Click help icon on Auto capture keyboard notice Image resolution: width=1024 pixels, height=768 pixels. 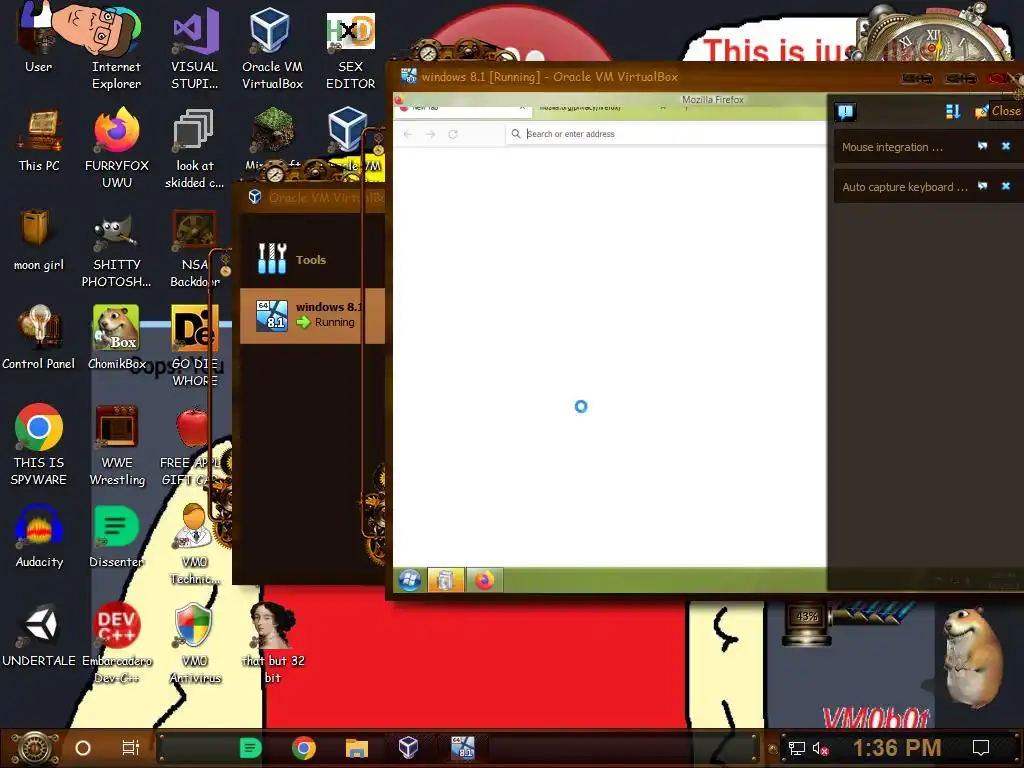click(x=982, y=186)
